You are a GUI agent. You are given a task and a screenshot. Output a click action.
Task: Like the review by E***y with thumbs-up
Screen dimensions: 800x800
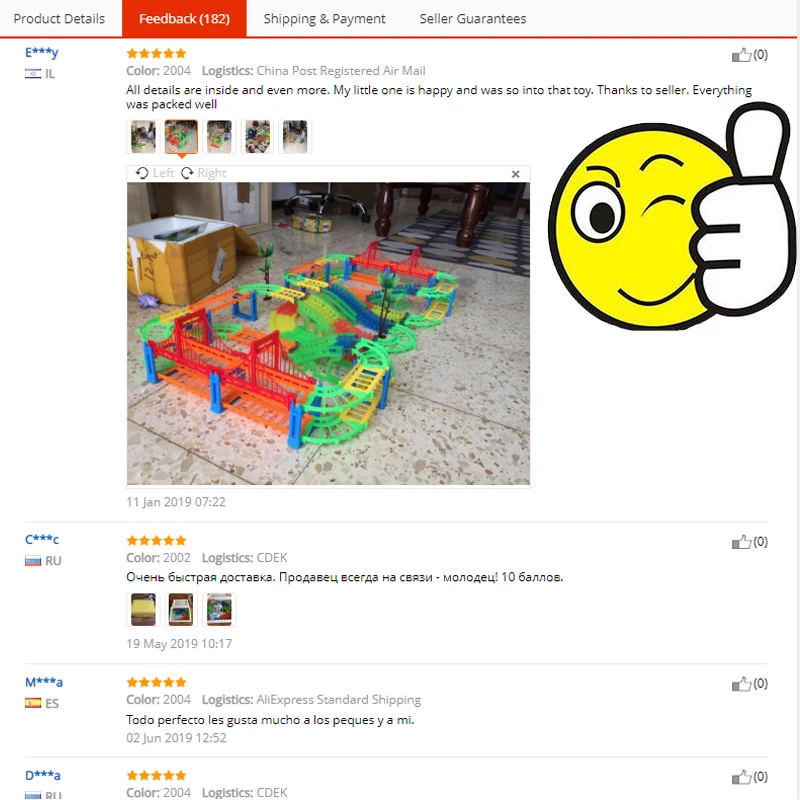point(741,55)
